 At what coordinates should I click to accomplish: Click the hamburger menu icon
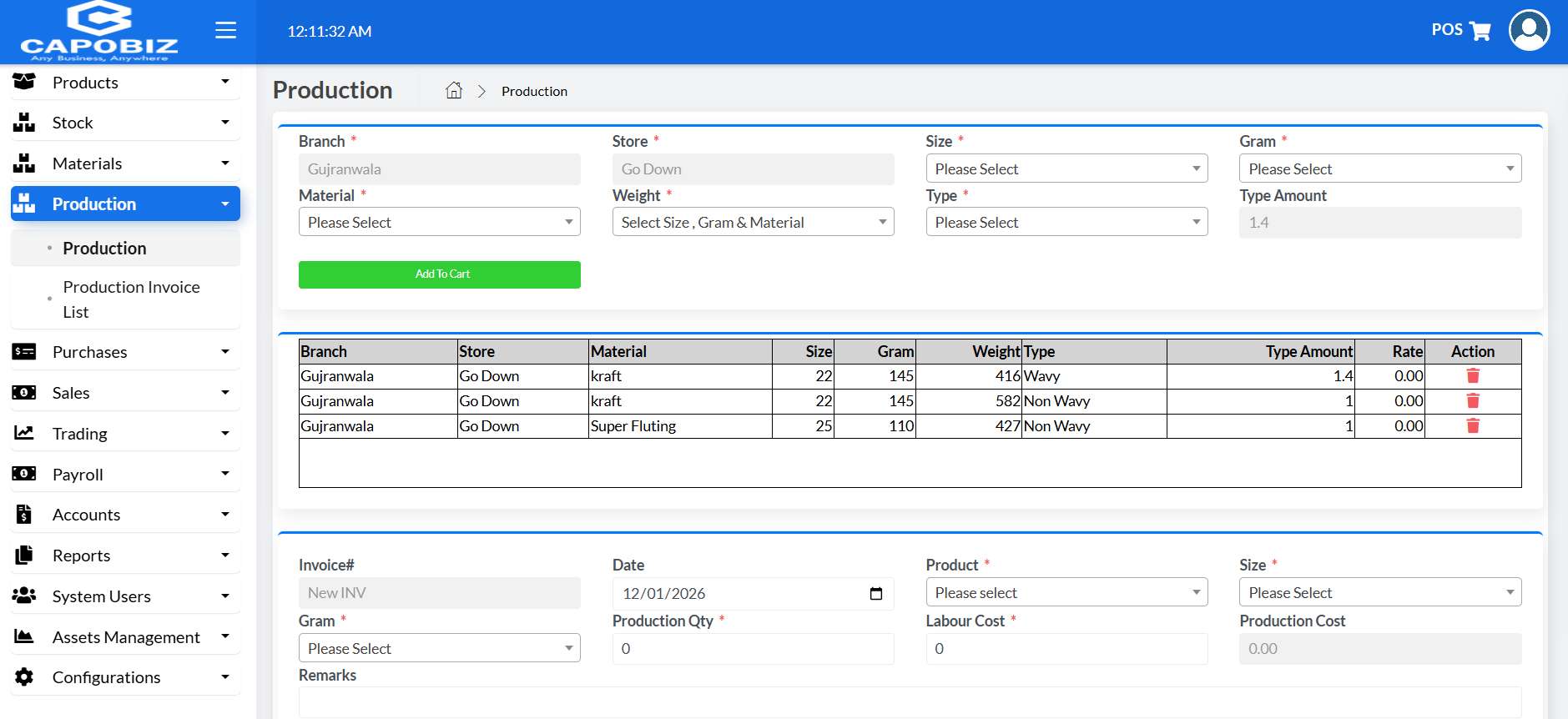pyautogui.click(x=225, y=31)
